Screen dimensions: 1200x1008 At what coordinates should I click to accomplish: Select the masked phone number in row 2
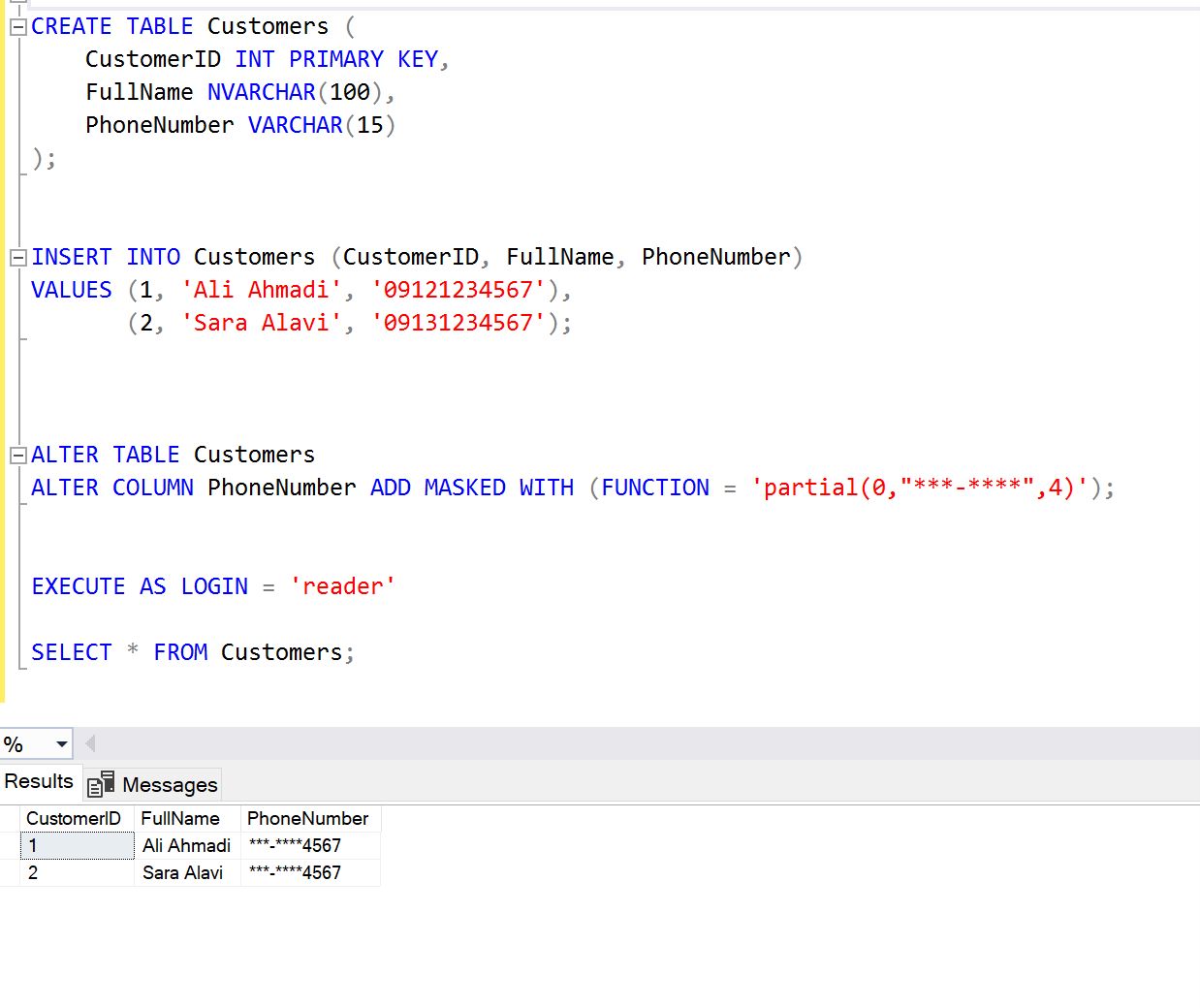[x=295, y=873]
